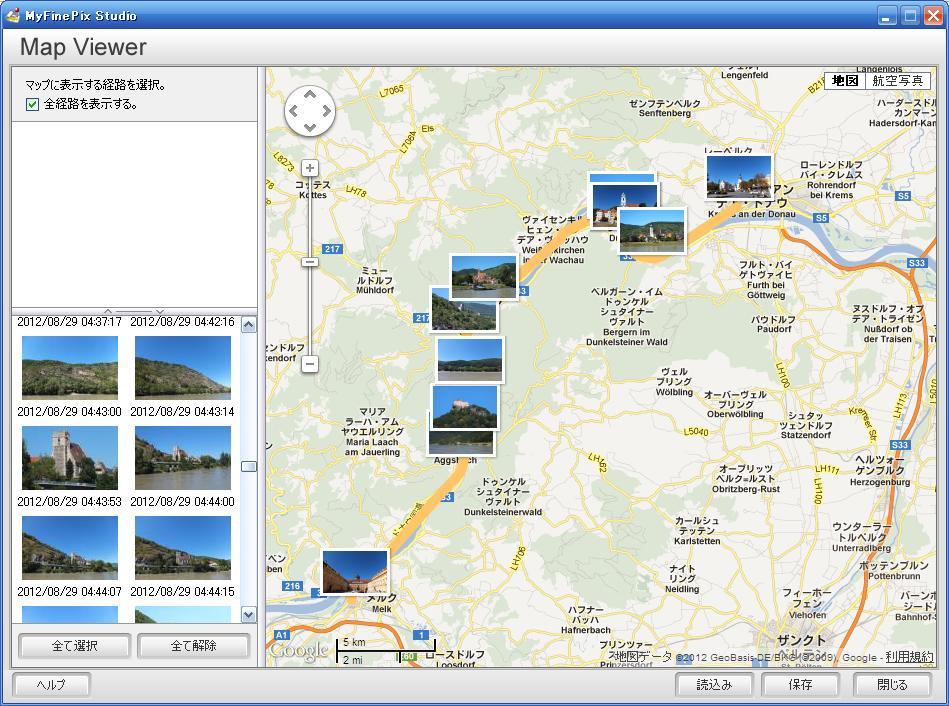This screenshot has width=949, height=706.
Task: Click the map zoom slider handle
Action: coord(310,261)
